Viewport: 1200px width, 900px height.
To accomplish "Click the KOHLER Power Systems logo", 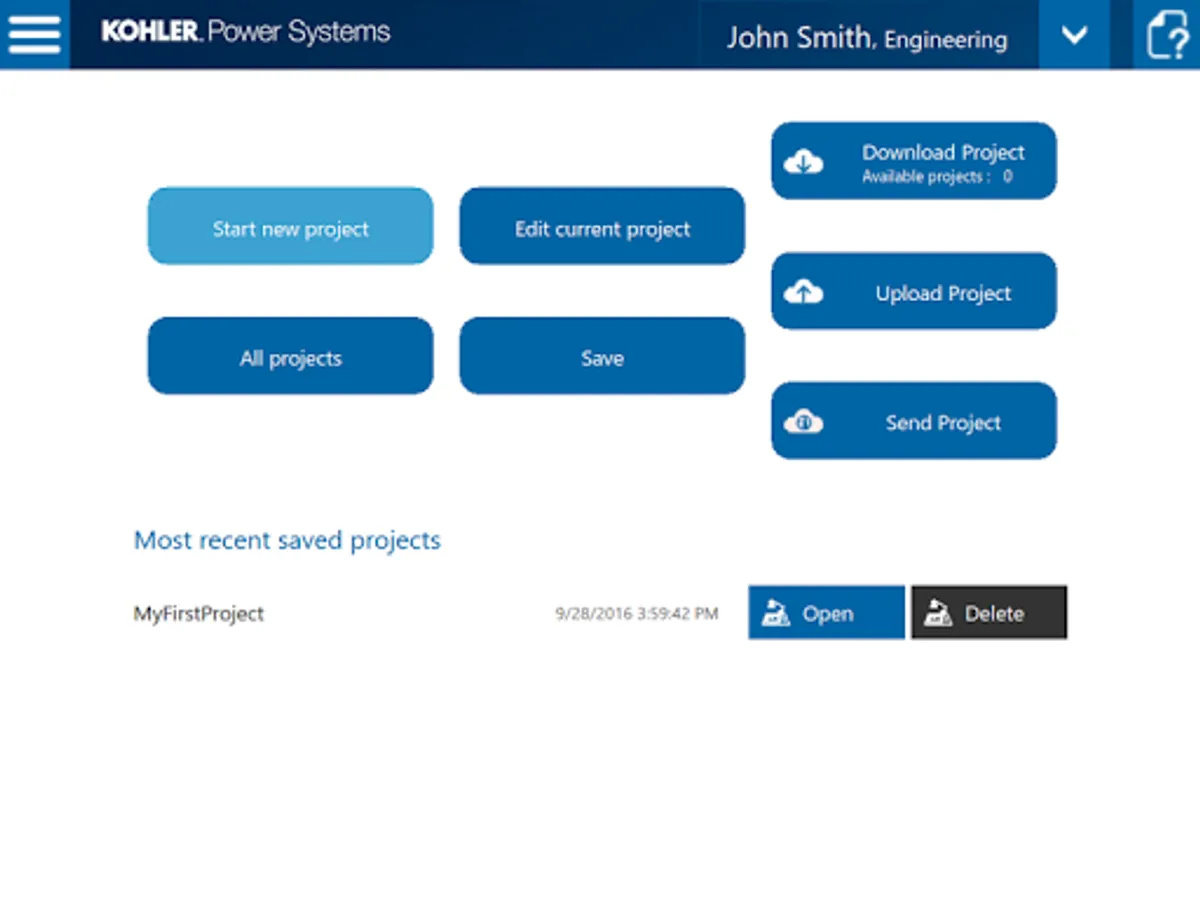I will [x=246, y=32].
